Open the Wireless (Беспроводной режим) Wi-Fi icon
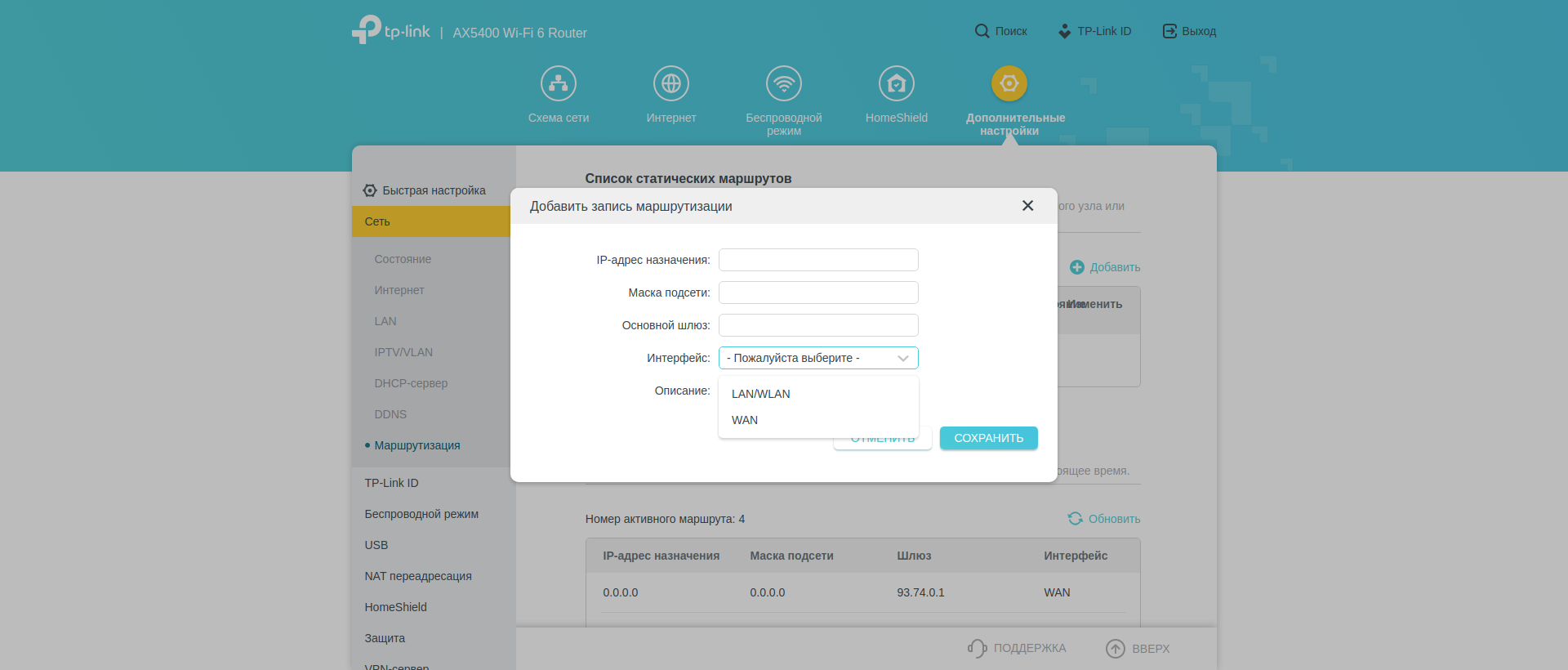This screenshot has width=1568, height=670. point(784,83)
